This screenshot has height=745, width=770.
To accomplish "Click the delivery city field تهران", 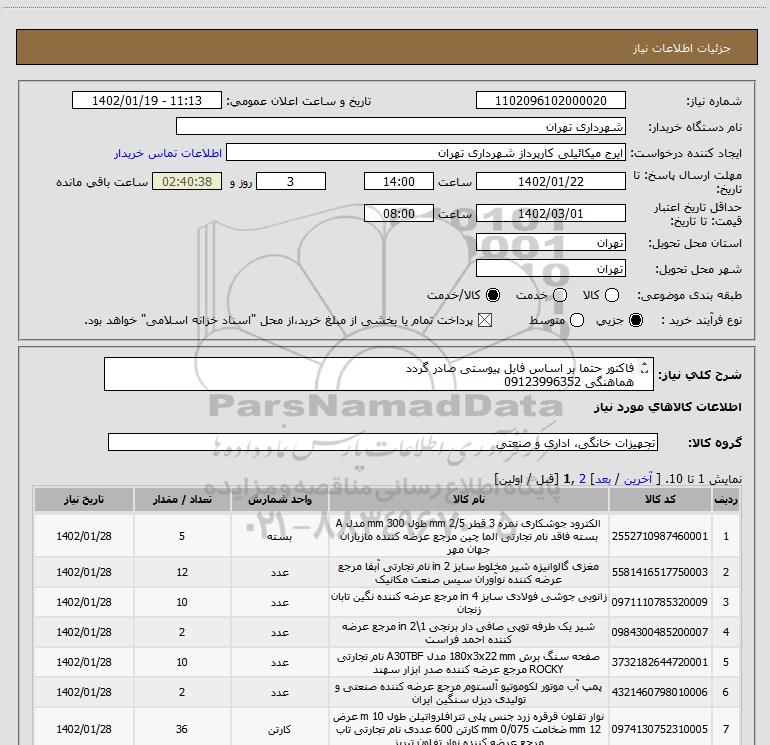I will pyautogui.click(x=550, y=268).
